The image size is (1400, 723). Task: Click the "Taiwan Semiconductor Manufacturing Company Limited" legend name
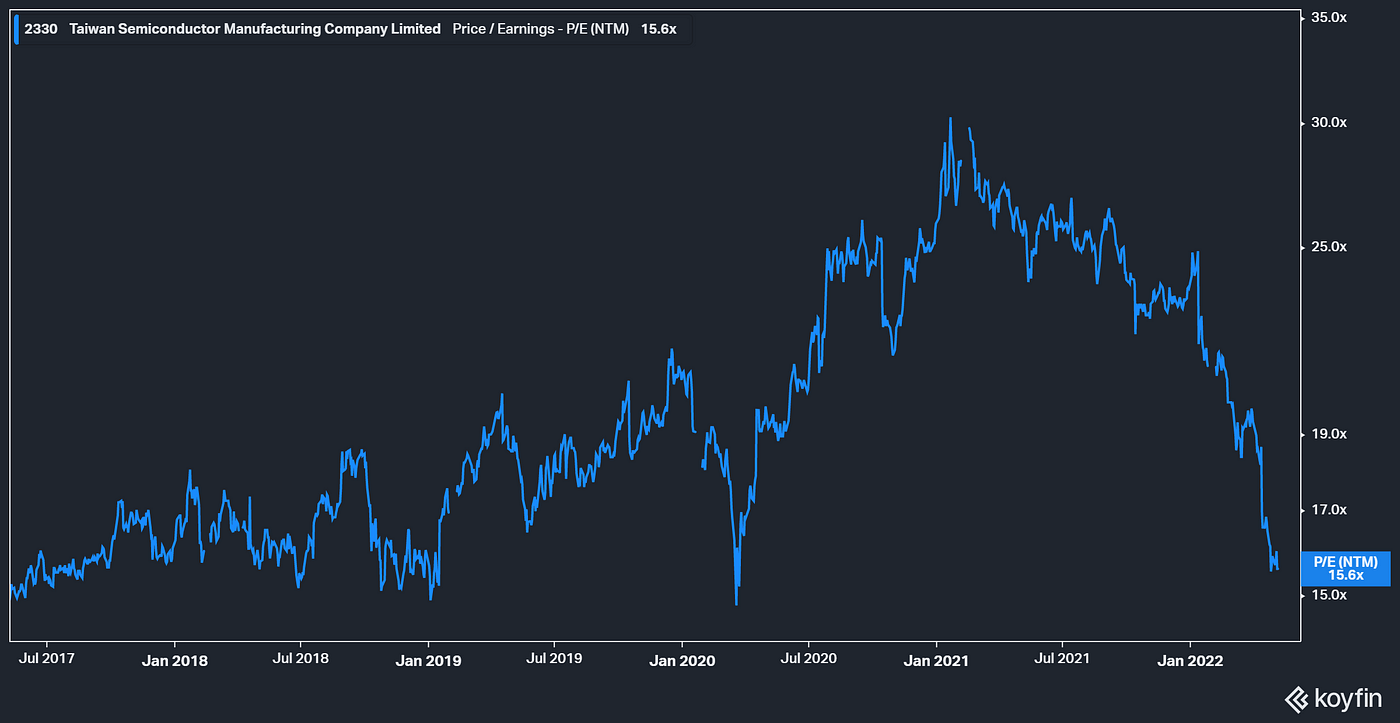255,29
